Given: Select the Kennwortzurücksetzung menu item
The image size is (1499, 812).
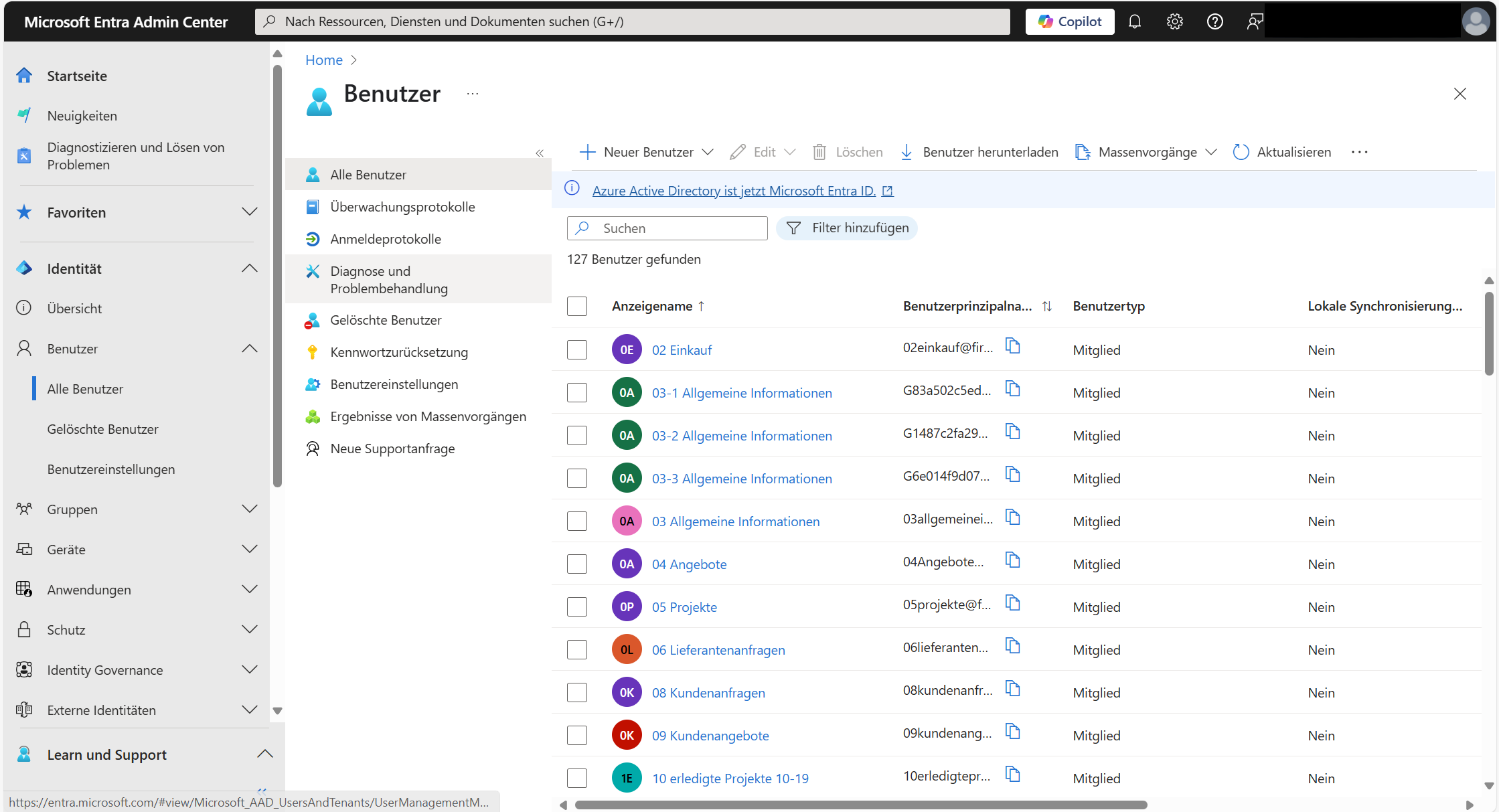Looking at the screenshot, I should 399,351.
